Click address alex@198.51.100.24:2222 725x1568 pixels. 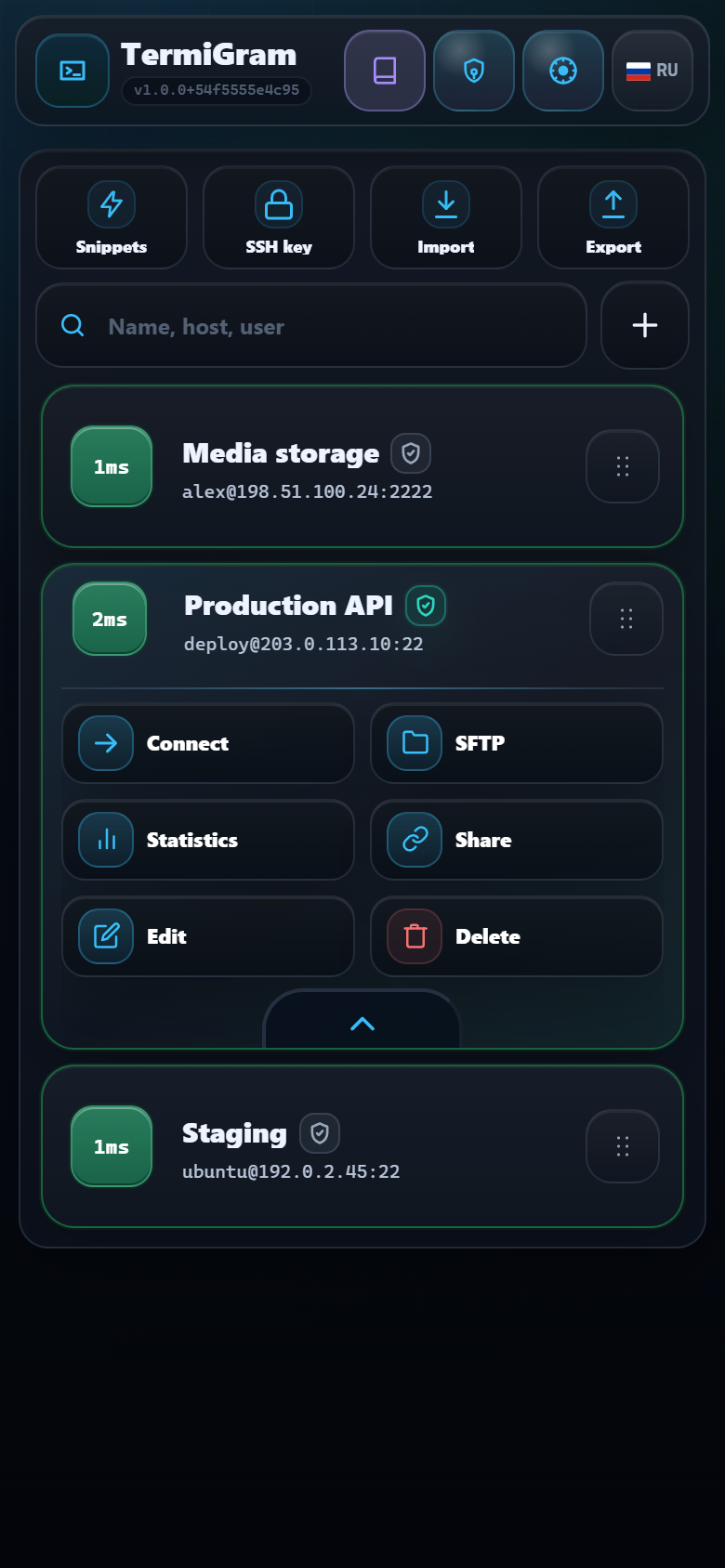coord(308,491)
